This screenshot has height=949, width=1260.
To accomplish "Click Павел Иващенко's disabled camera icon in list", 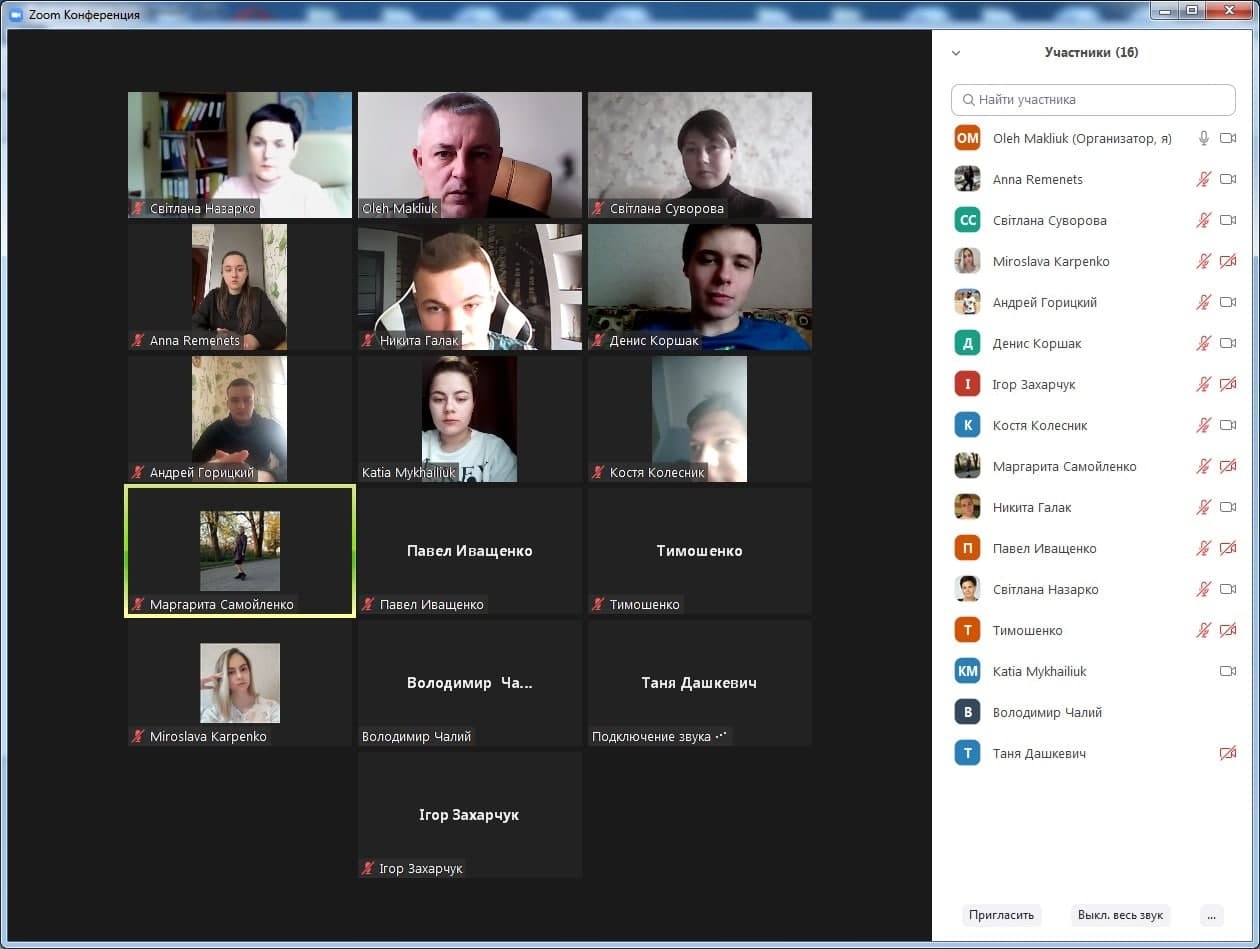I will 1228,548.
